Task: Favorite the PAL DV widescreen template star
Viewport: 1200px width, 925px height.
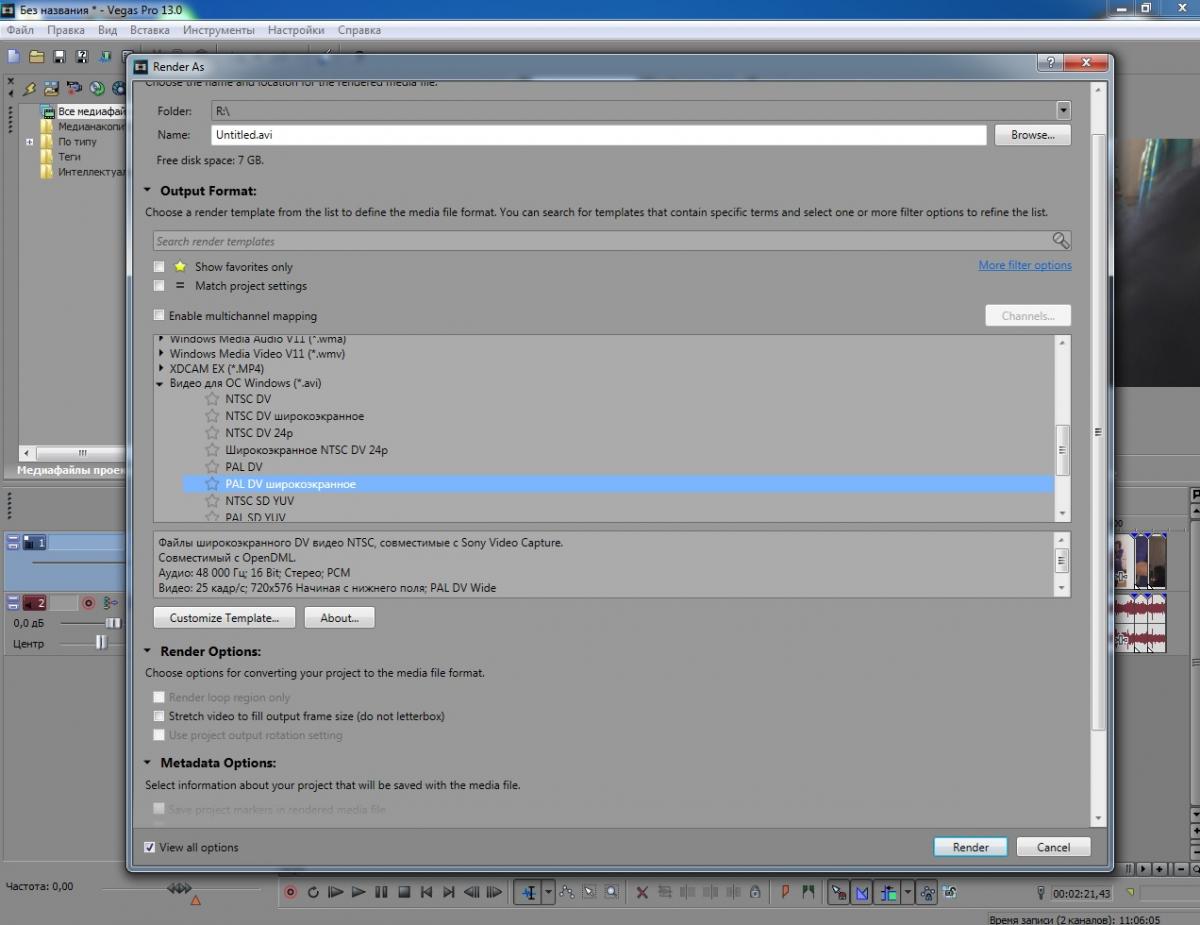Action: [211, 484]
